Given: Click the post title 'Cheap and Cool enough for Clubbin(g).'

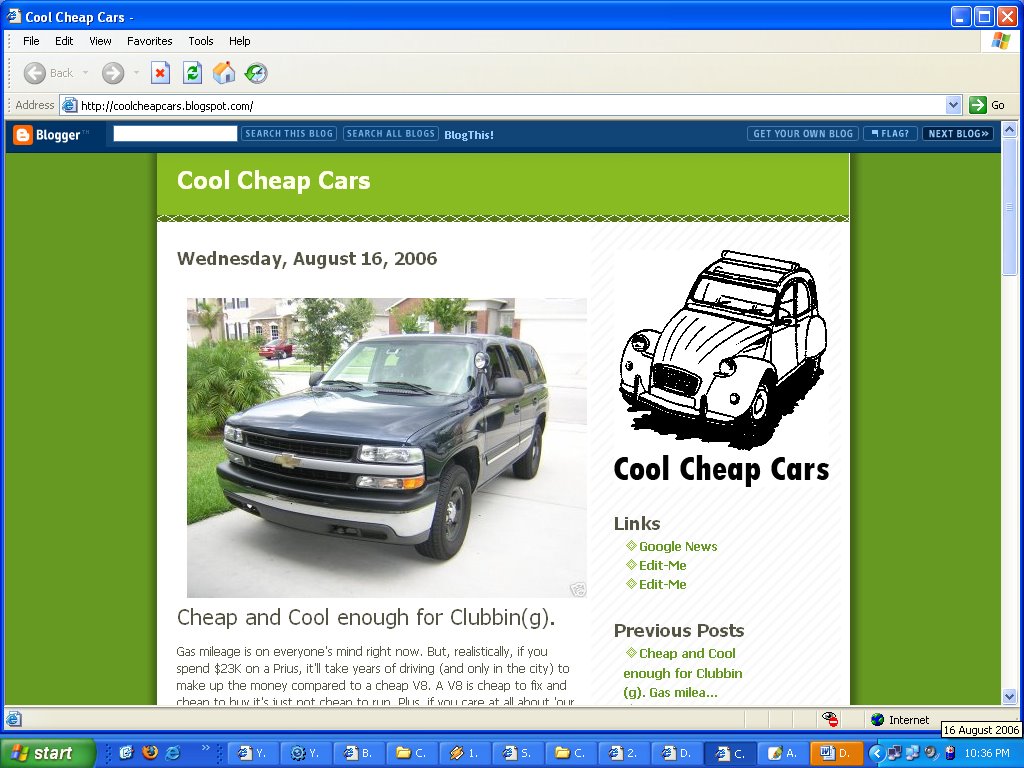Looking at the screenshot, I should (x=366, y=618).
